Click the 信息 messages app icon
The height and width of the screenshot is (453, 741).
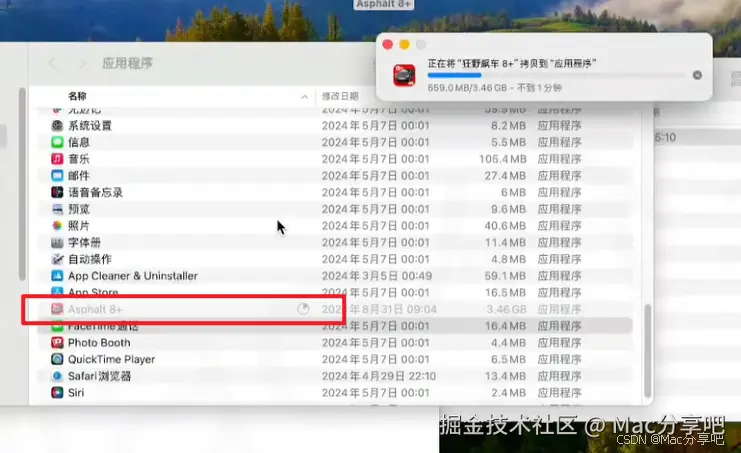point(57,142)
